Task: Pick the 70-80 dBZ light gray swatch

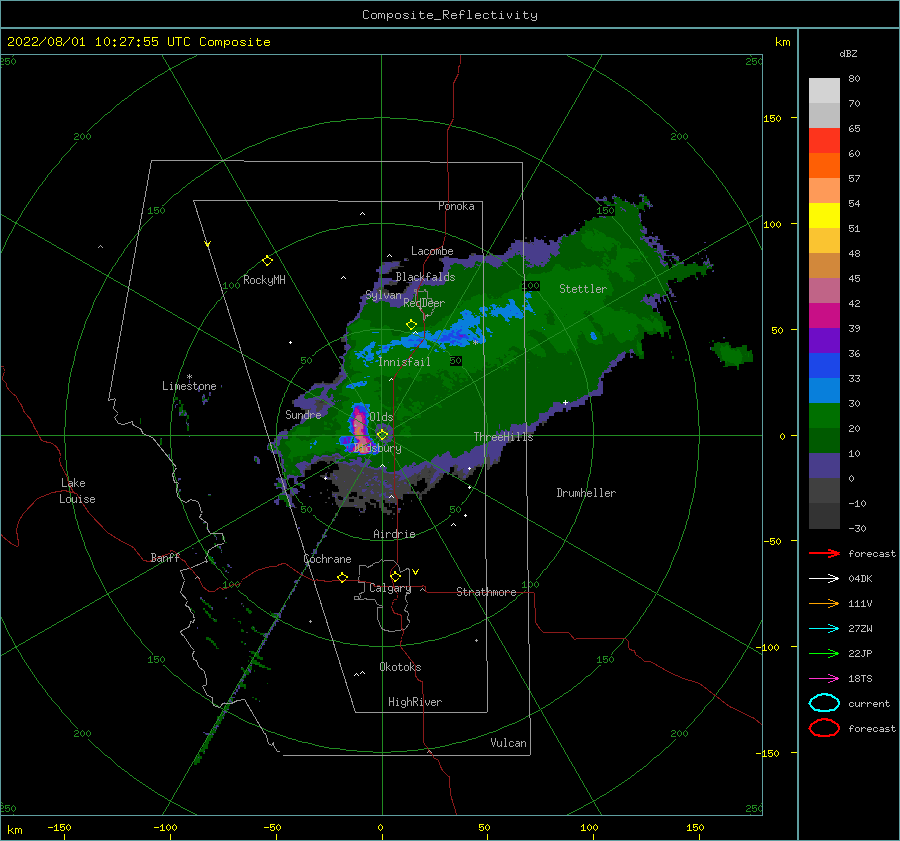Action: click(x=824, y=91)
